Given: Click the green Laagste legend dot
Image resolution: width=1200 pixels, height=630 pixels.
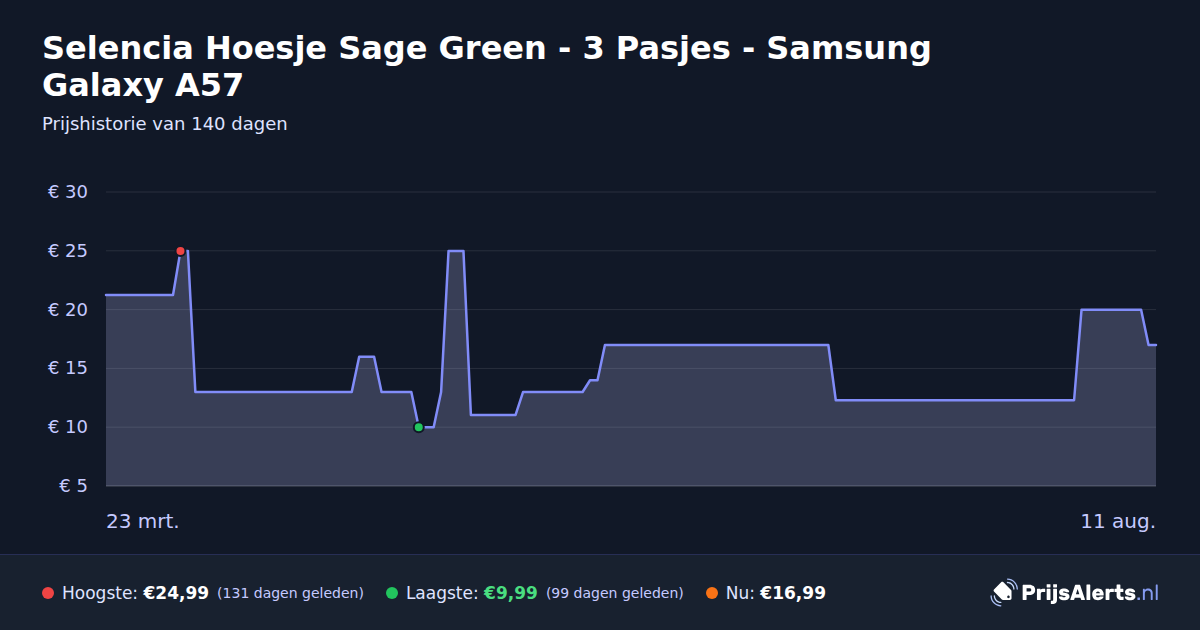Looking at the screenshot, I should pyautogui.click(x=392, y=593).
